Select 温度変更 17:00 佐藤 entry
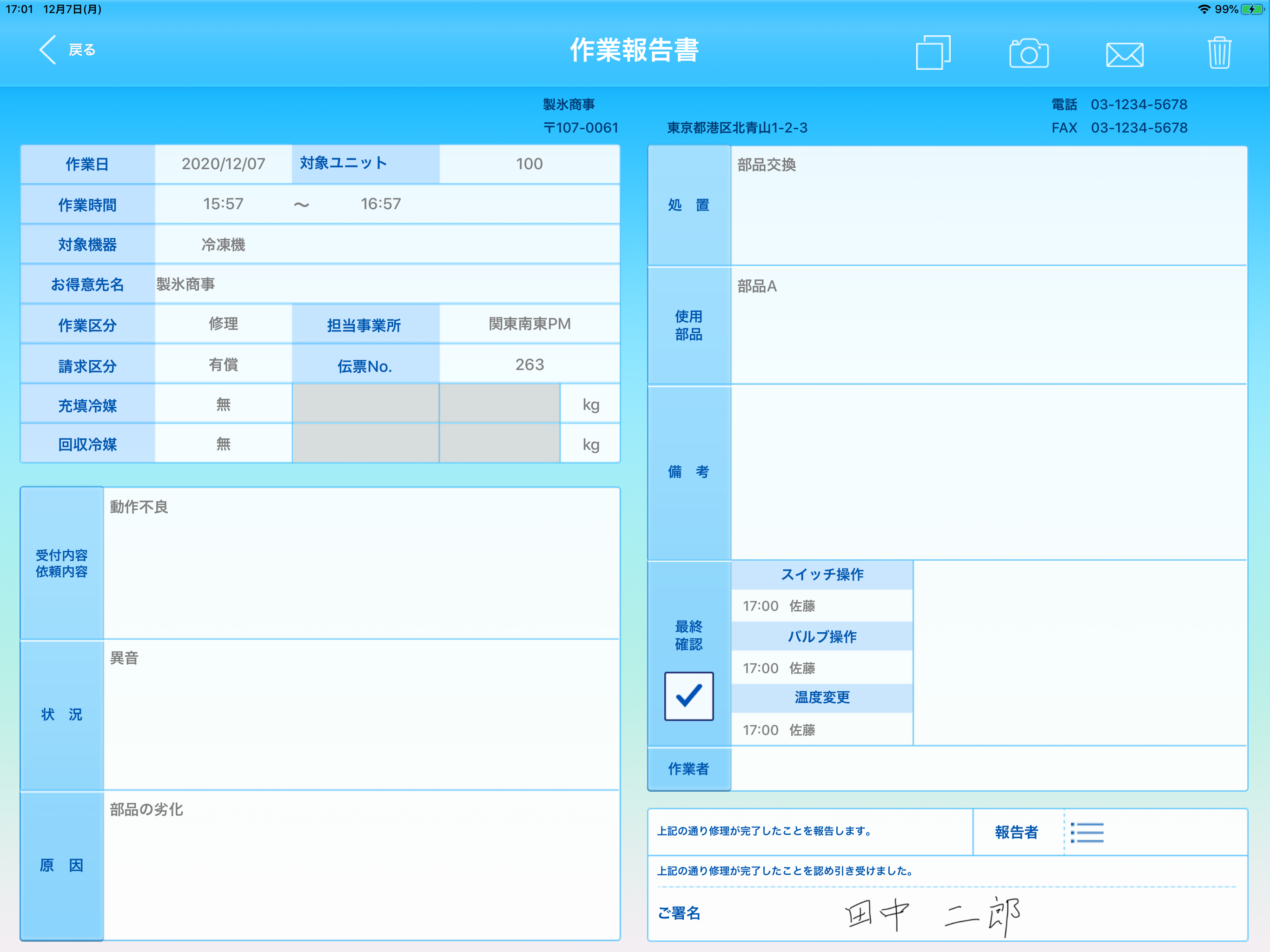Image resolution: width=1270 pixels, height=952 pixels. click(821, 730)
